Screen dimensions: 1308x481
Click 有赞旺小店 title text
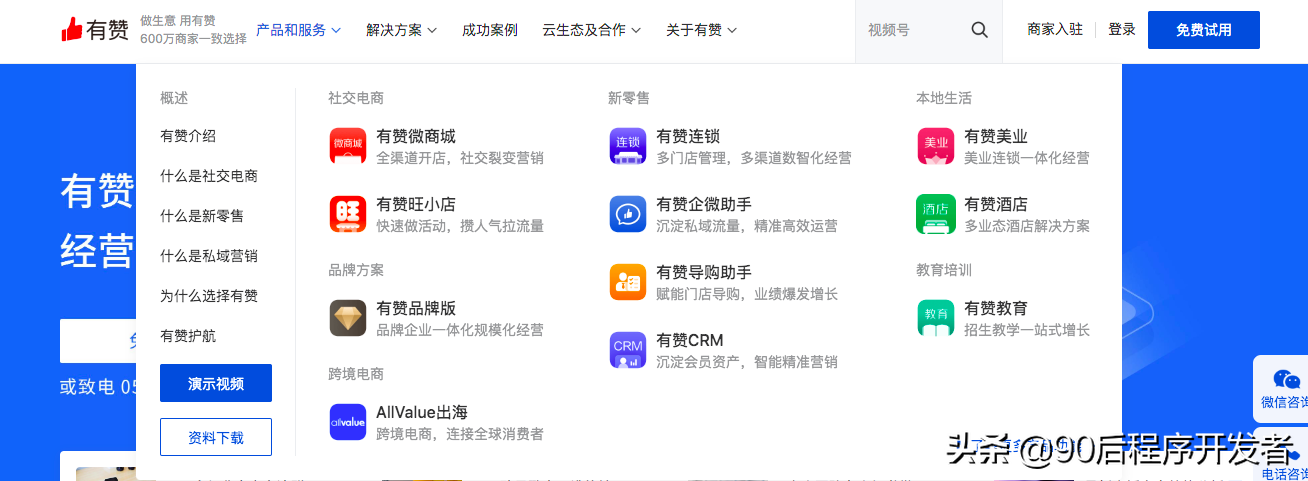(416, 205)
